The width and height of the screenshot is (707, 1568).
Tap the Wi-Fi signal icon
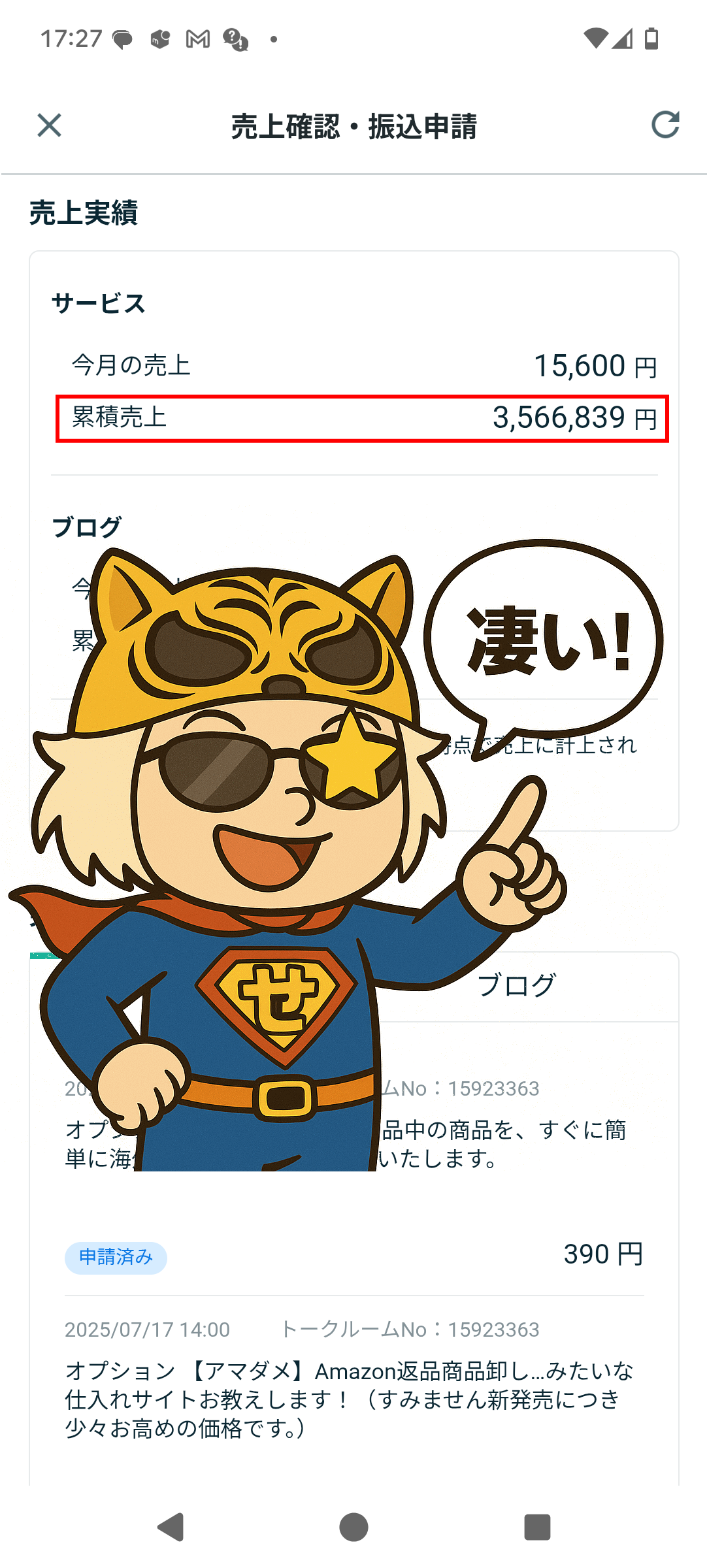click(x=595, y=39)
